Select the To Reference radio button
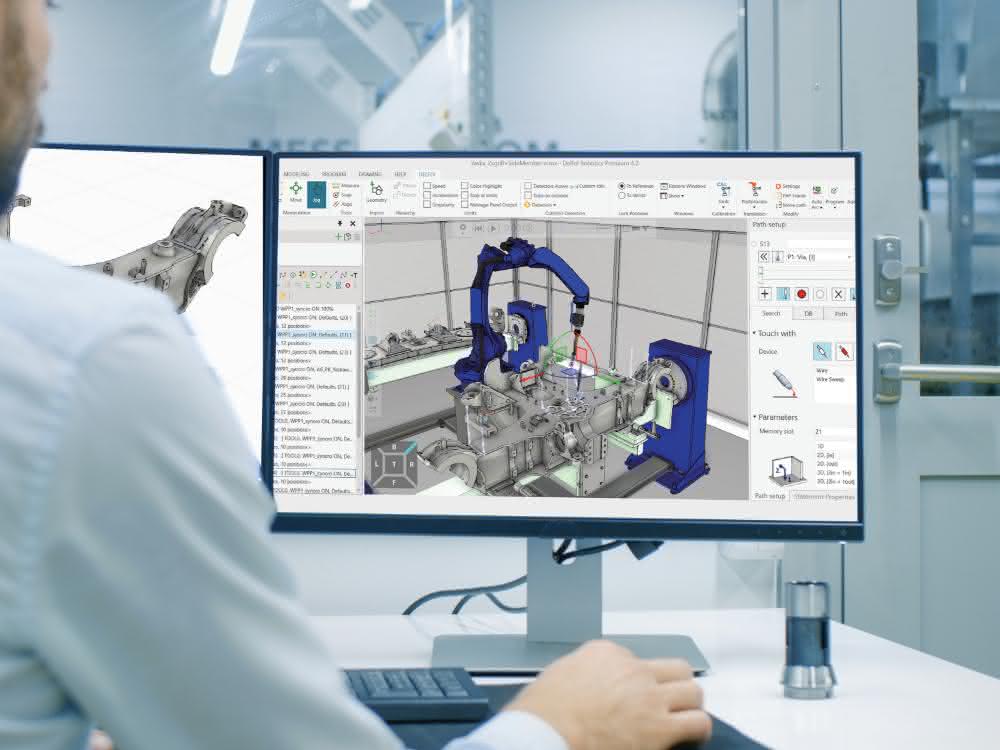The width and height of the screenshot is (1000, 750). click(622, 186)
